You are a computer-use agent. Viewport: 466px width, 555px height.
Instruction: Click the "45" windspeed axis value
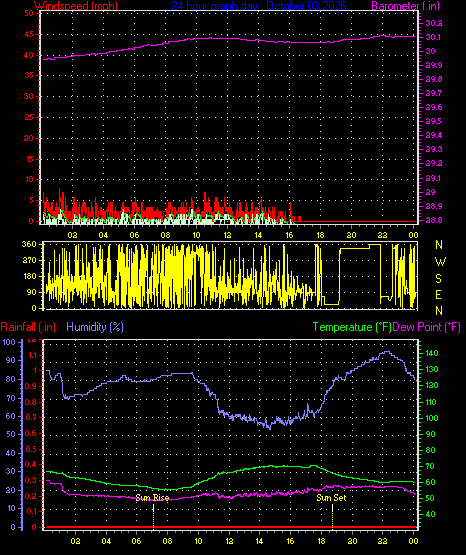[x=29, y=35]
